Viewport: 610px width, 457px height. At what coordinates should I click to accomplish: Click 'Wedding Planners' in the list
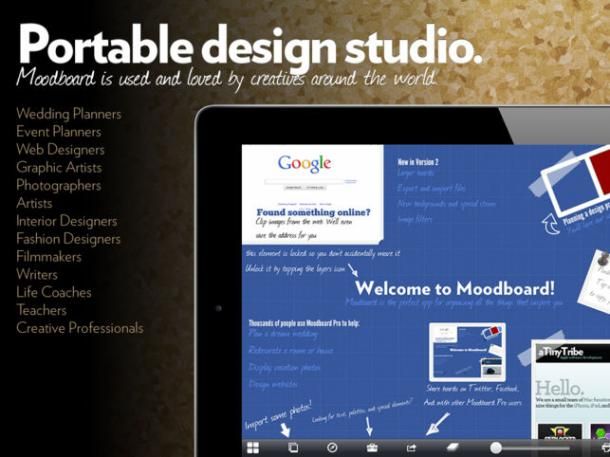pos(69,114)
